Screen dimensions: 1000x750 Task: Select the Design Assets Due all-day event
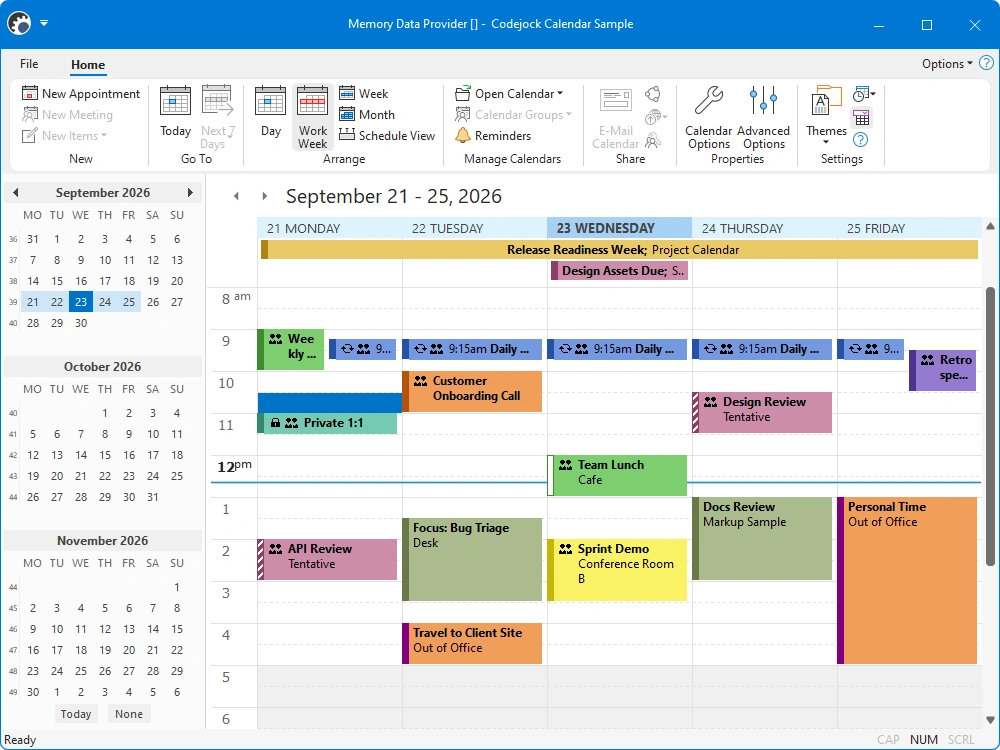coord(619,270)
